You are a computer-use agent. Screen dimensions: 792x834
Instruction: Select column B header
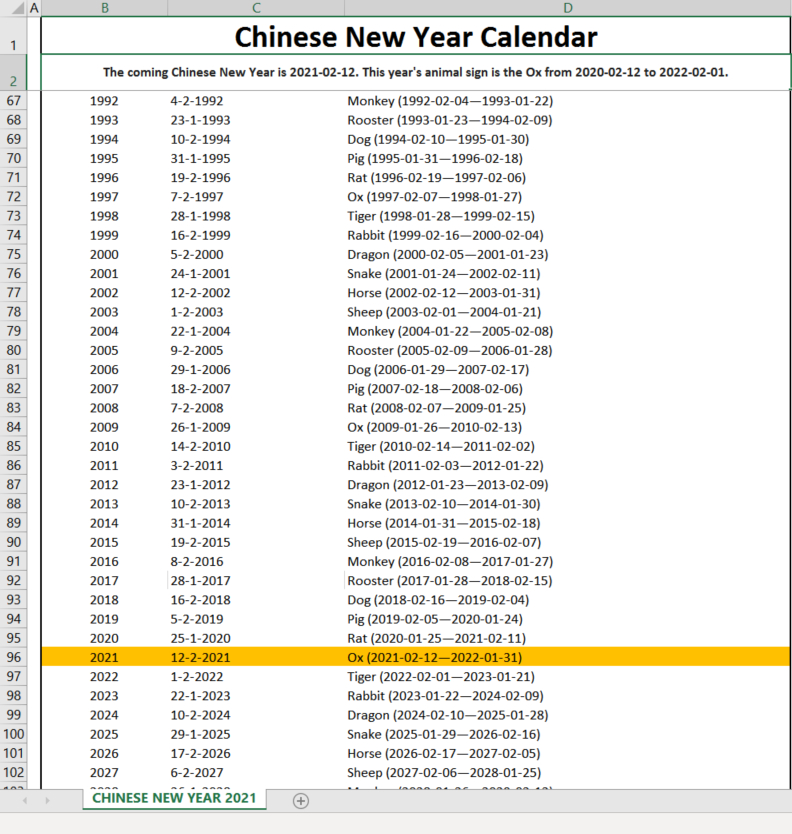pyautogui.click(x=105, y=8)
